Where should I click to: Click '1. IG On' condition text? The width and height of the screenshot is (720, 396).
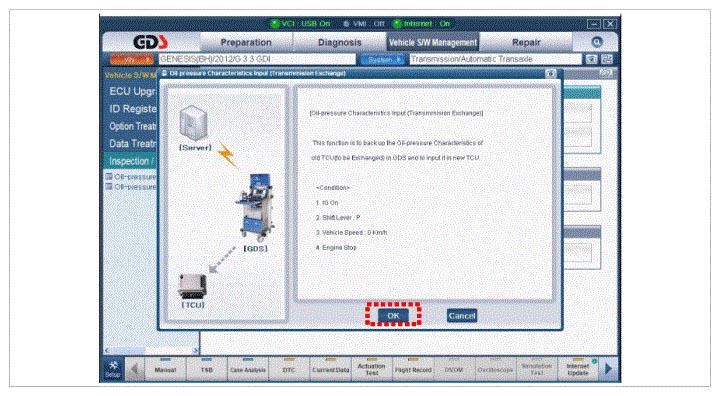tap(327, 203)
